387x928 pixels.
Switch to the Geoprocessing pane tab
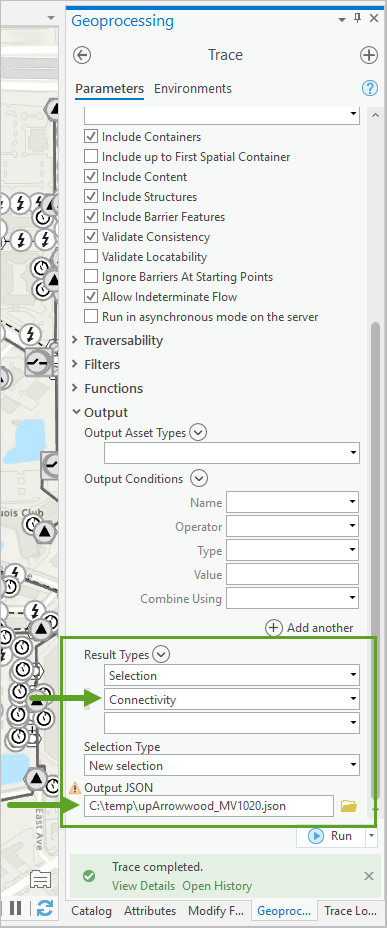click(285, 910)
